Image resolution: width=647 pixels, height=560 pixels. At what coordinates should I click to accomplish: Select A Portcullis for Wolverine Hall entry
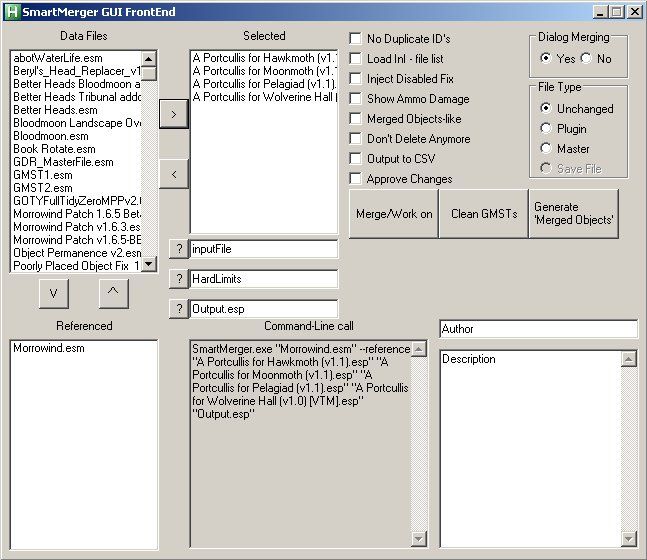click(x=264, y=97)
